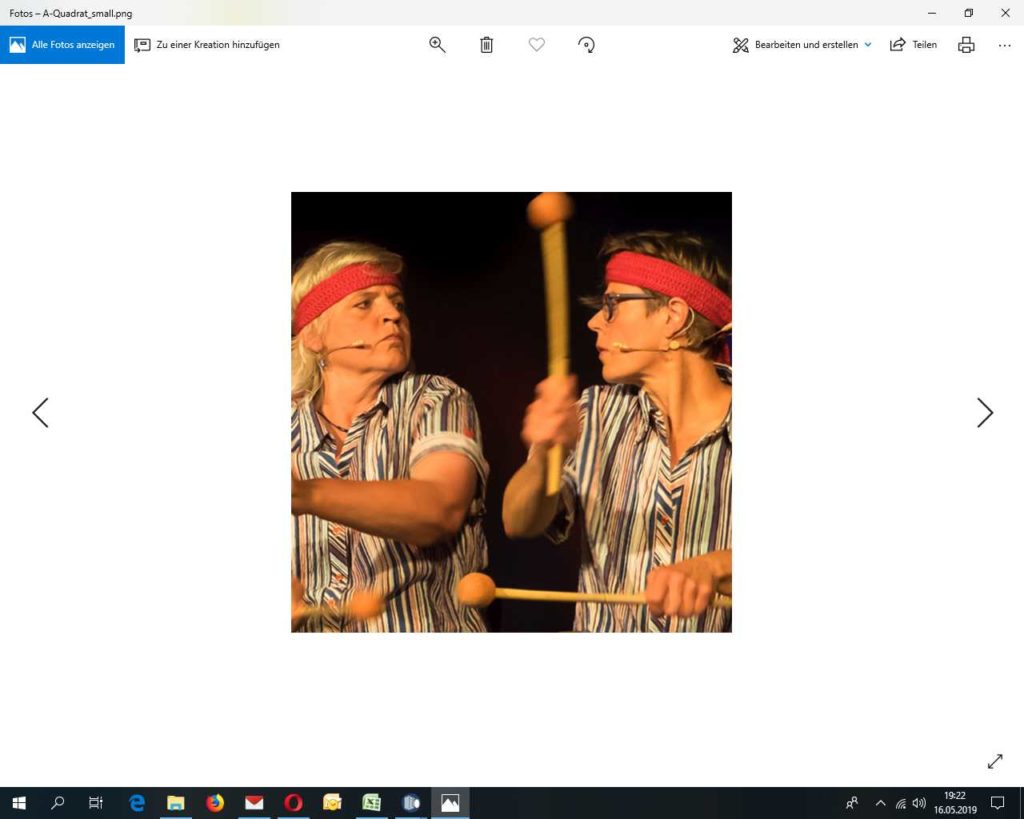Close the Fotos window
1024x819 pixels.
[1006, 13]
